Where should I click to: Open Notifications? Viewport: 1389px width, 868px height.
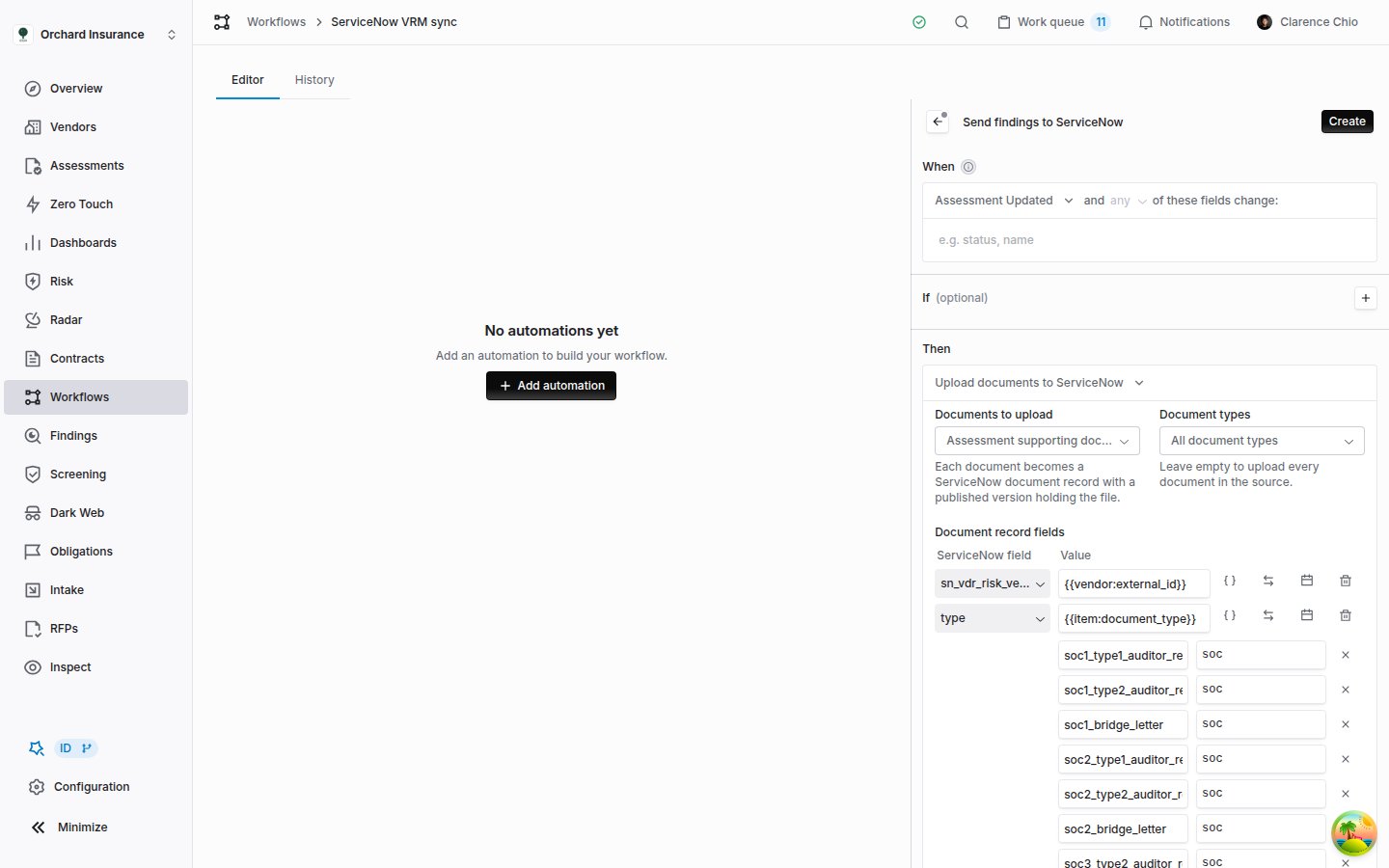(1184, 22)
